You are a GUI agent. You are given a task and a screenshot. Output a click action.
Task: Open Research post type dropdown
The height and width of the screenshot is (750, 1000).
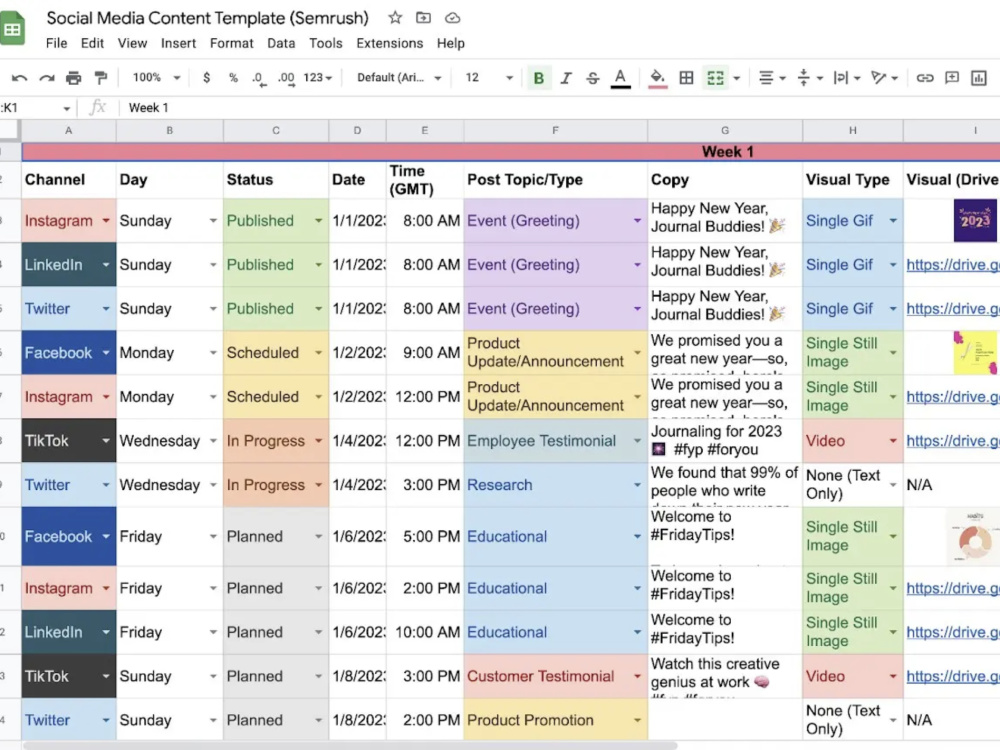pos(636,485)
